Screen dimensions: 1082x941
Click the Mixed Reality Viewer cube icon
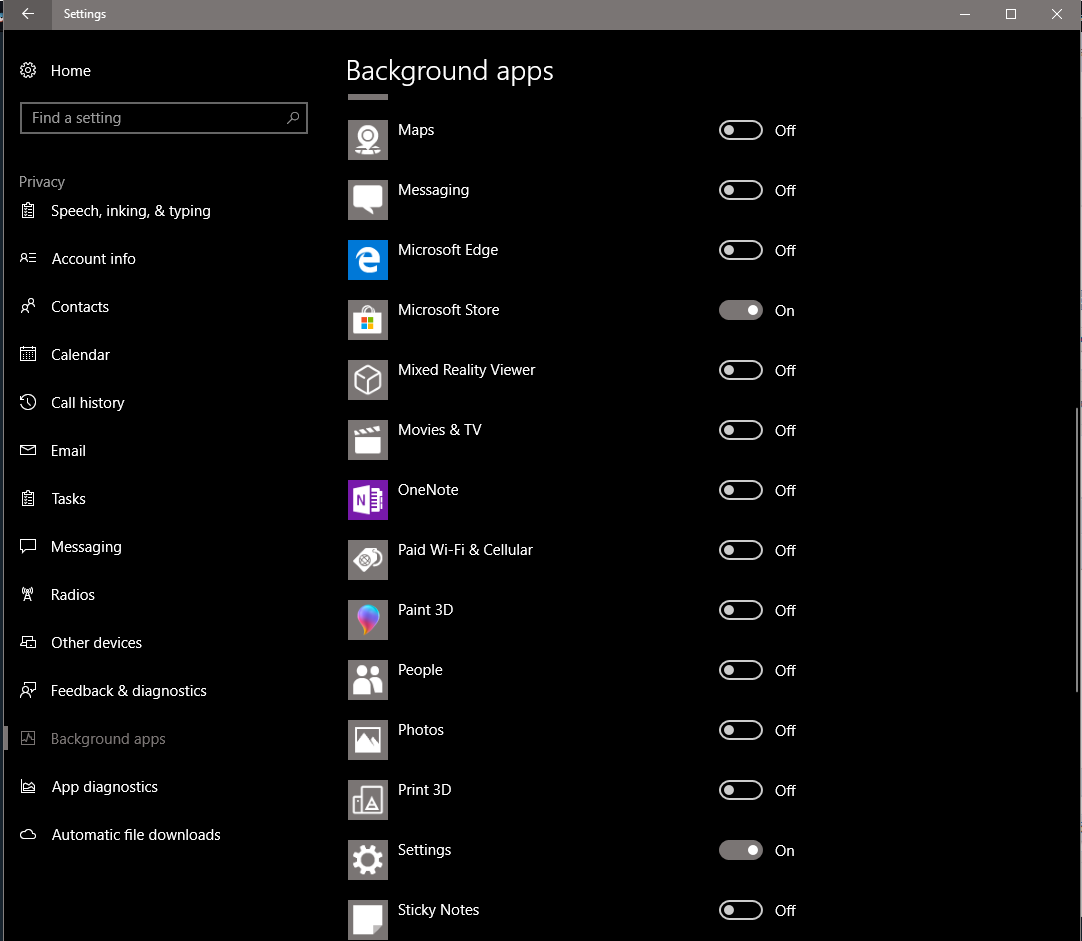(x=368, y=380)
